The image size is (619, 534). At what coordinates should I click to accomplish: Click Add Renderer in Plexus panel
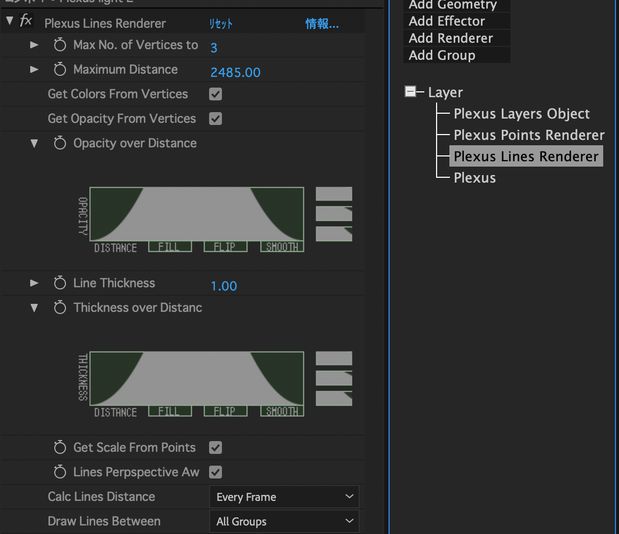(x=457, y=38)
